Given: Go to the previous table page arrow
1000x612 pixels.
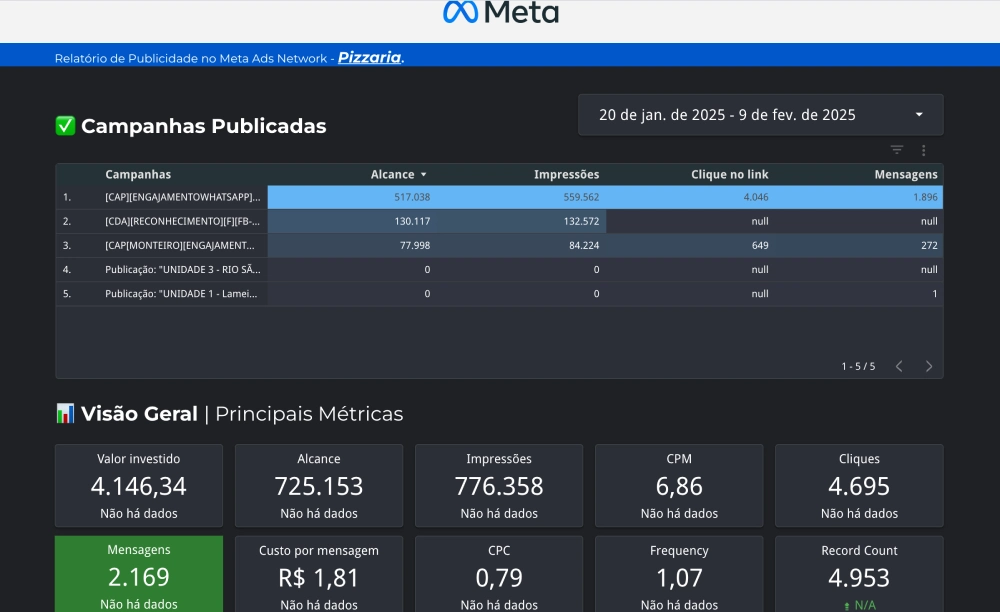Looking at the screenshot, I should pyautogui.click(x=899, y=366).
